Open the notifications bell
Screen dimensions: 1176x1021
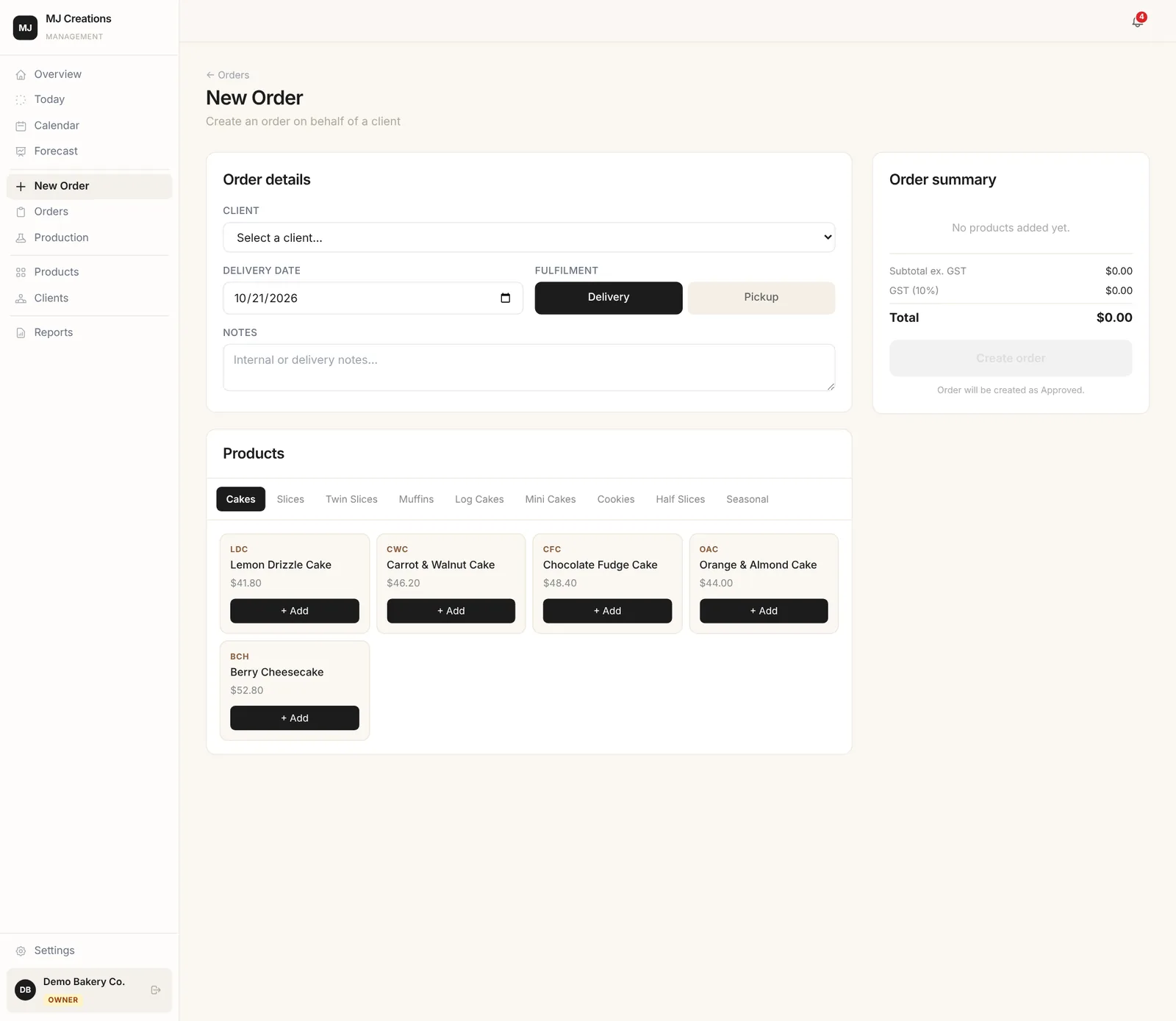click(x=1137, y=21)
